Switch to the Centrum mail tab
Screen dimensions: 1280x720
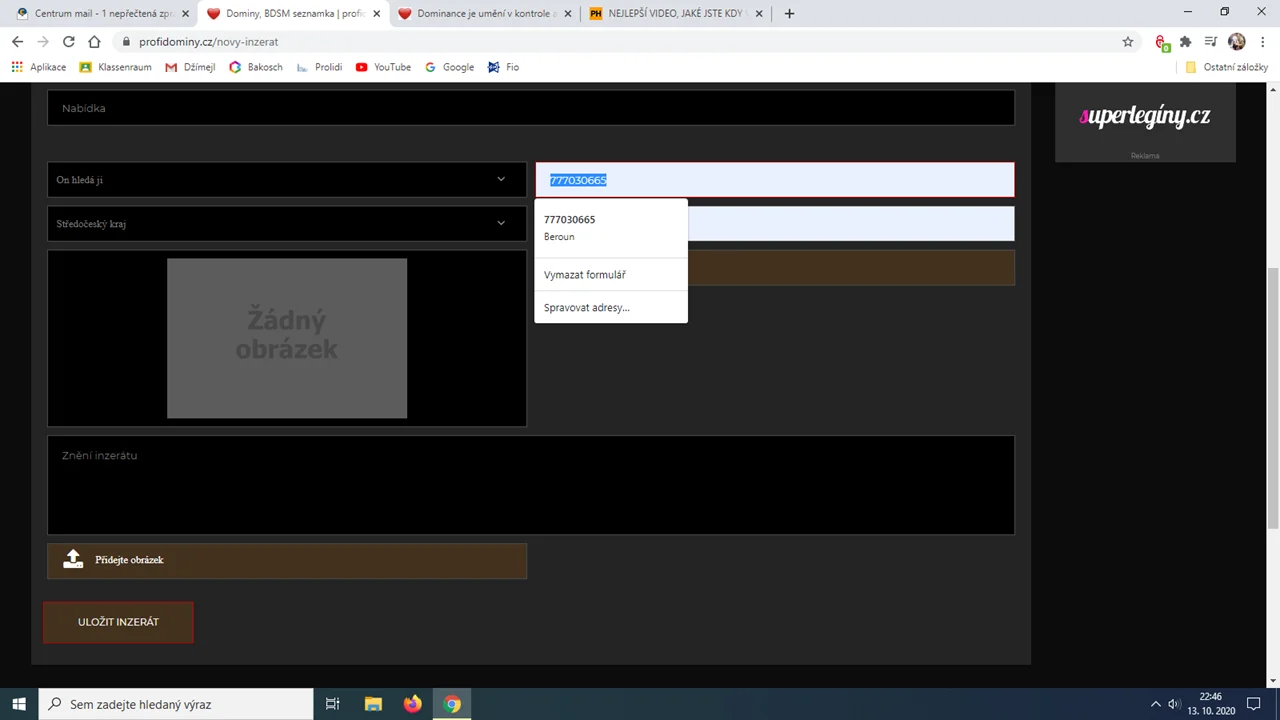click(98, 14)
